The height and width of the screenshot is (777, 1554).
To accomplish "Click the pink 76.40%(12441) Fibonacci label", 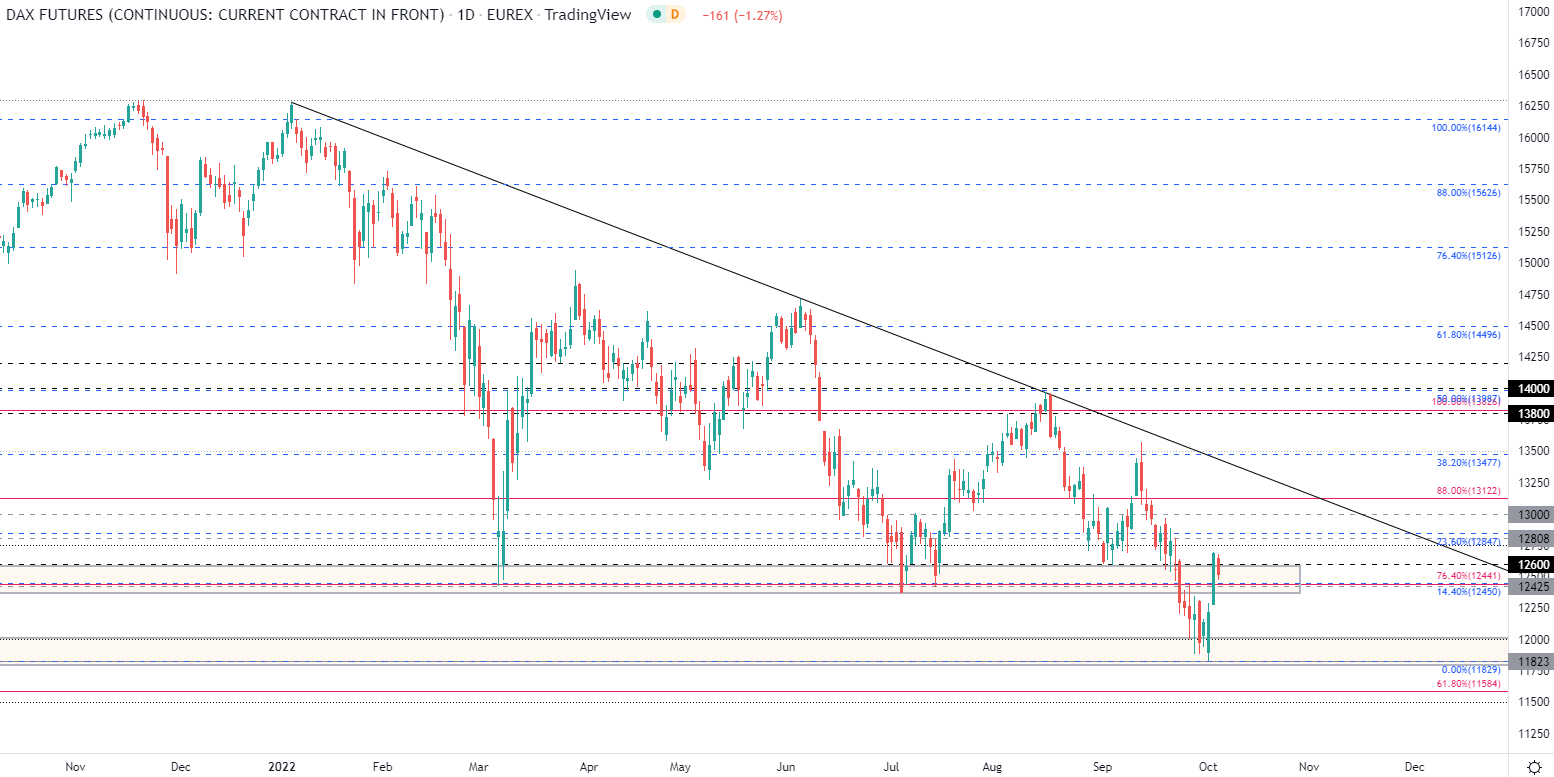I will [x=1468, y=576].
